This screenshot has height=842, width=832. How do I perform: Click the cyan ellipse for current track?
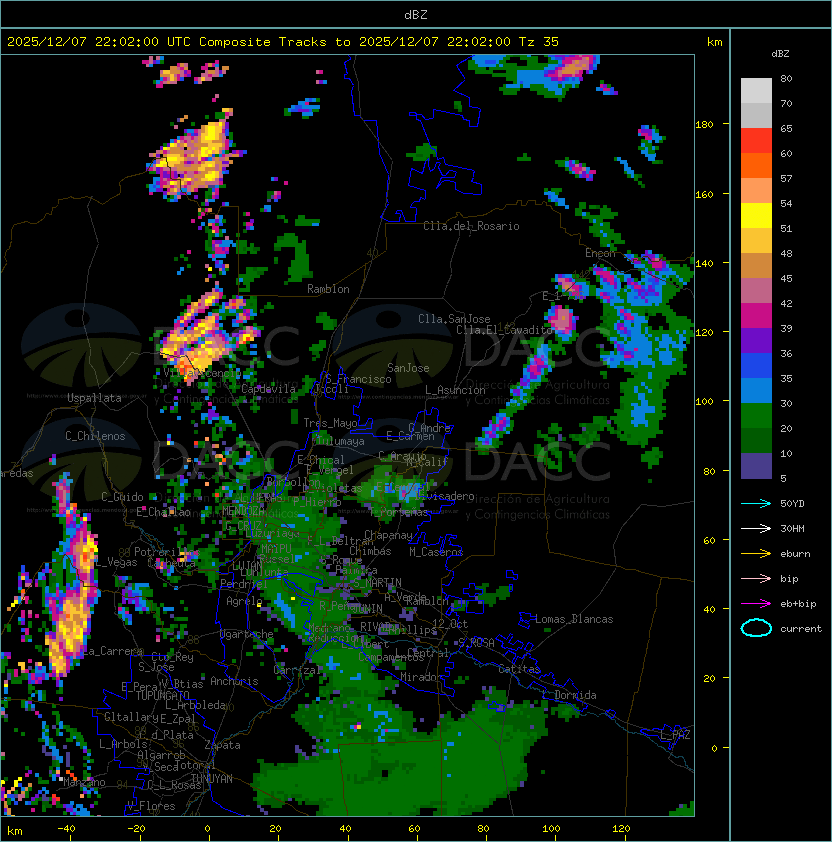pyautogui.click(x=756, y=628)
